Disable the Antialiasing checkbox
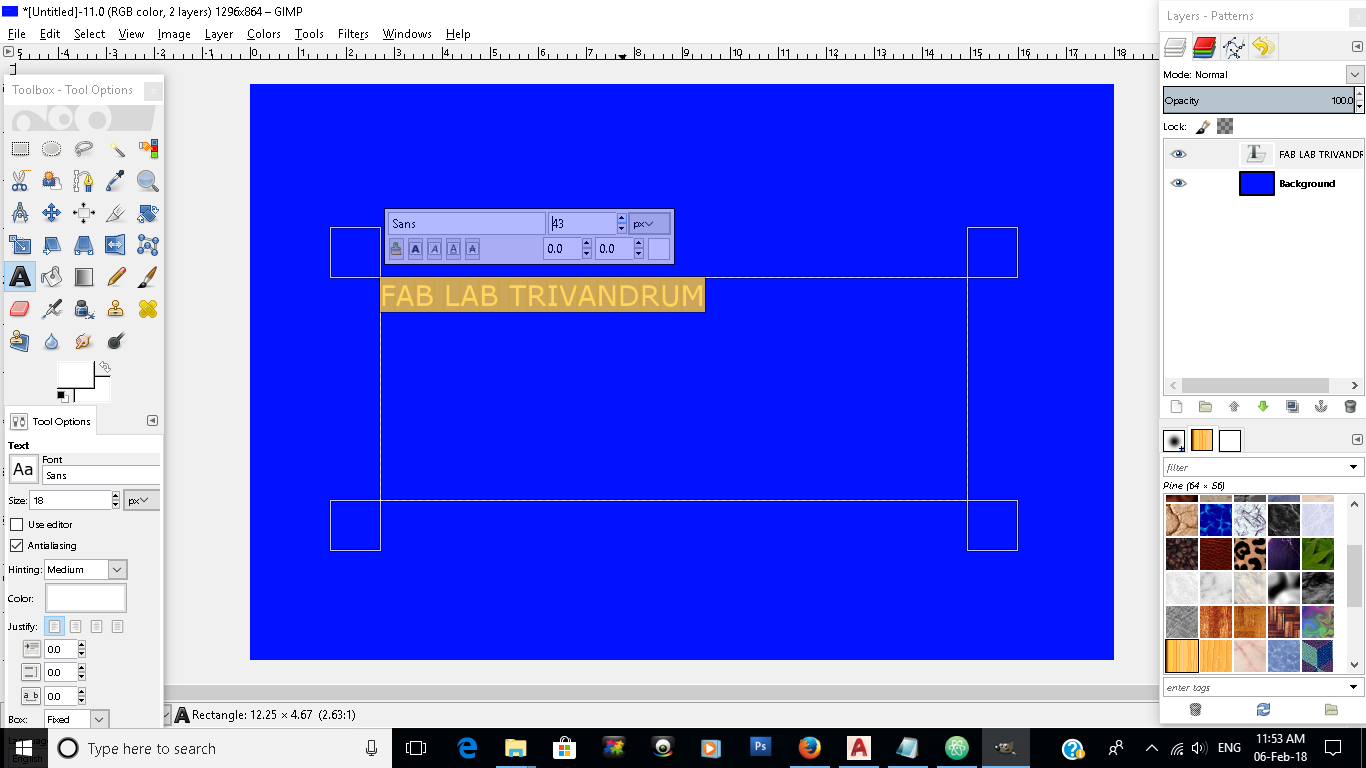Viewport: 1366px width, 768px height. coord(16,545)
